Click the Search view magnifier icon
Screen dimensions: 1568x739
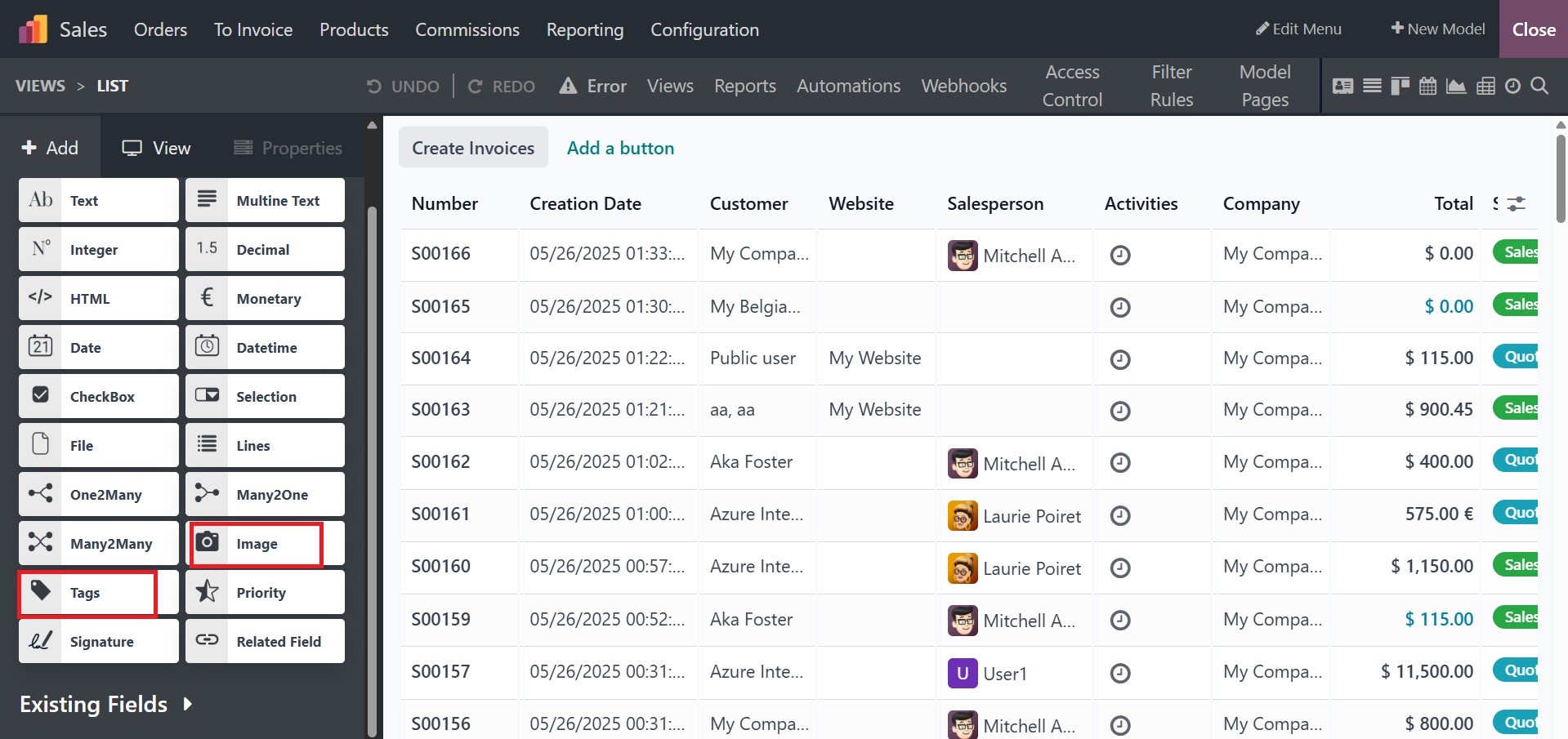pyautogui.click(x=1539, y=86)
